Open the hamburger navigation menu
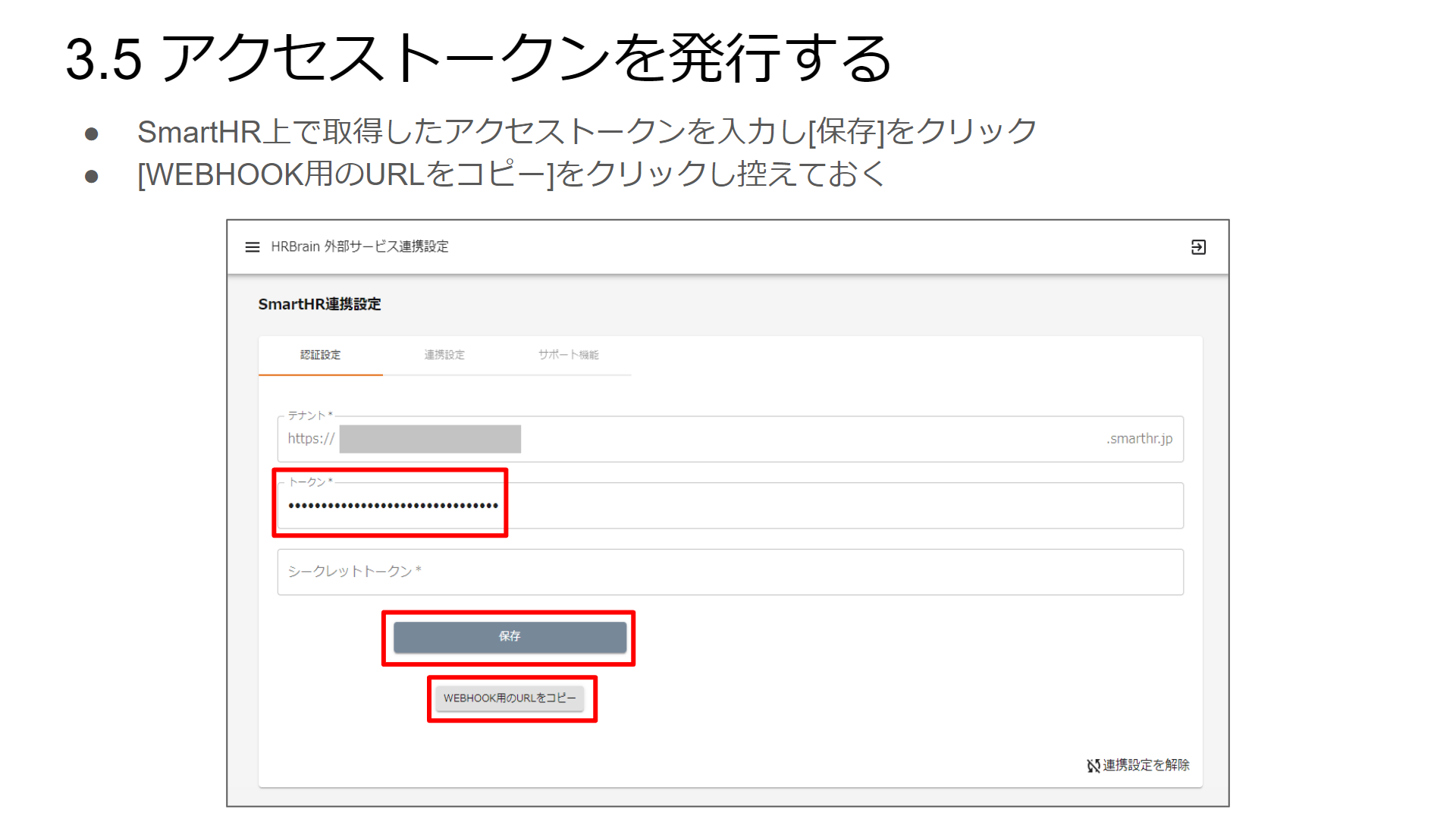Screen dimensions: 1456x819 coord(253,247)
